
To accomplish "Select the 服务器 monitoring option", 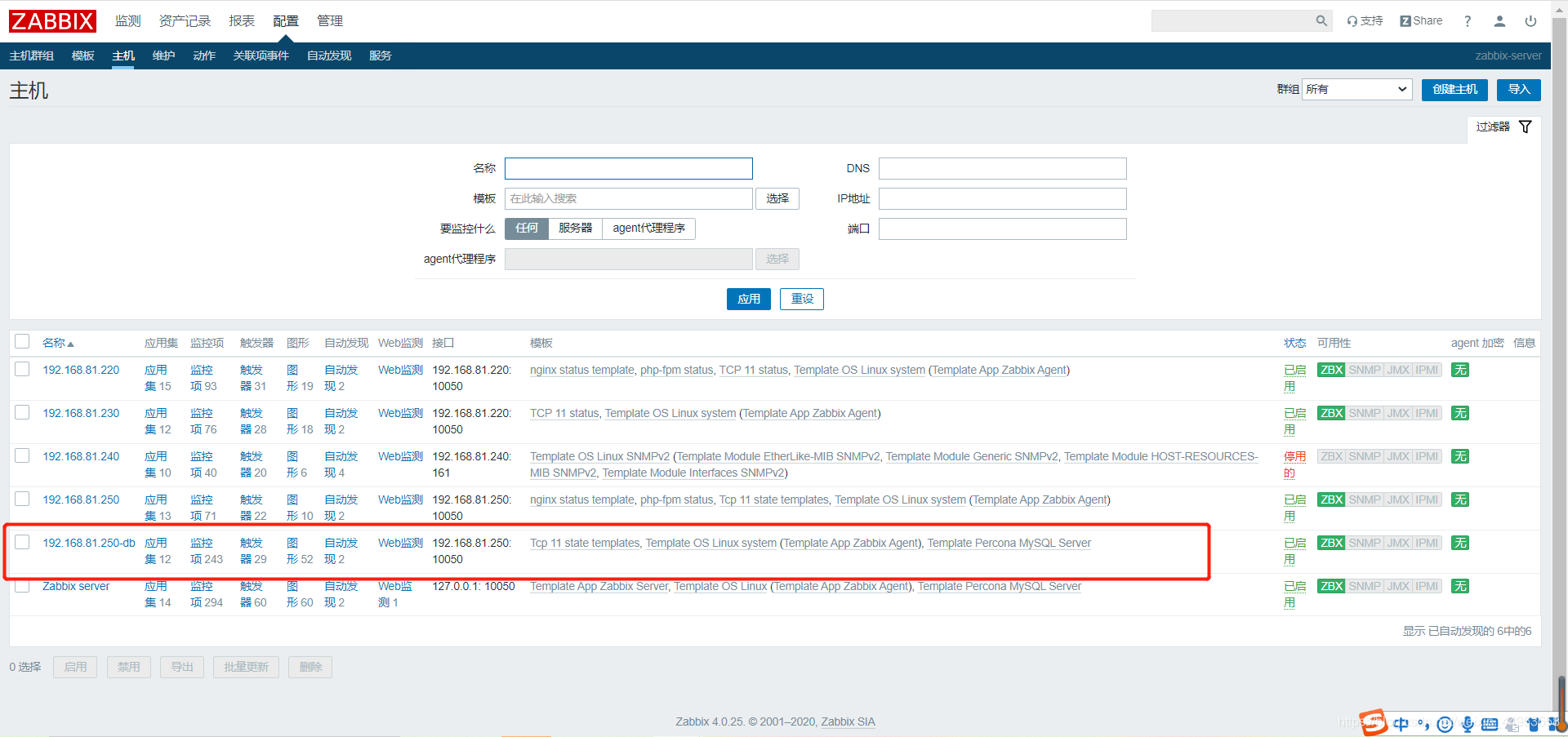I will 576,229.
